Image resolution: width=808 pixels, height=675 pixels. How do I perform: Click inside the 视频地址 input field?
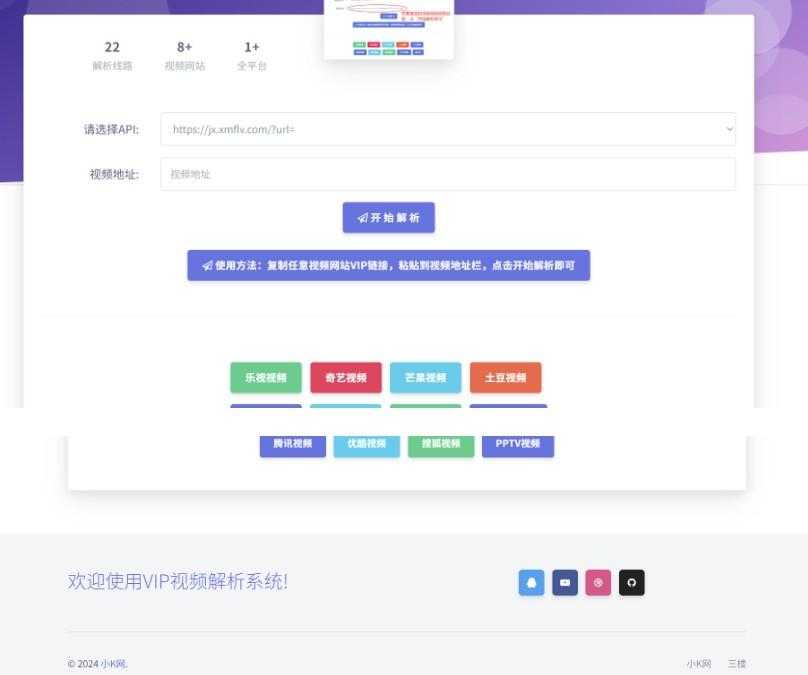[447, 174]
